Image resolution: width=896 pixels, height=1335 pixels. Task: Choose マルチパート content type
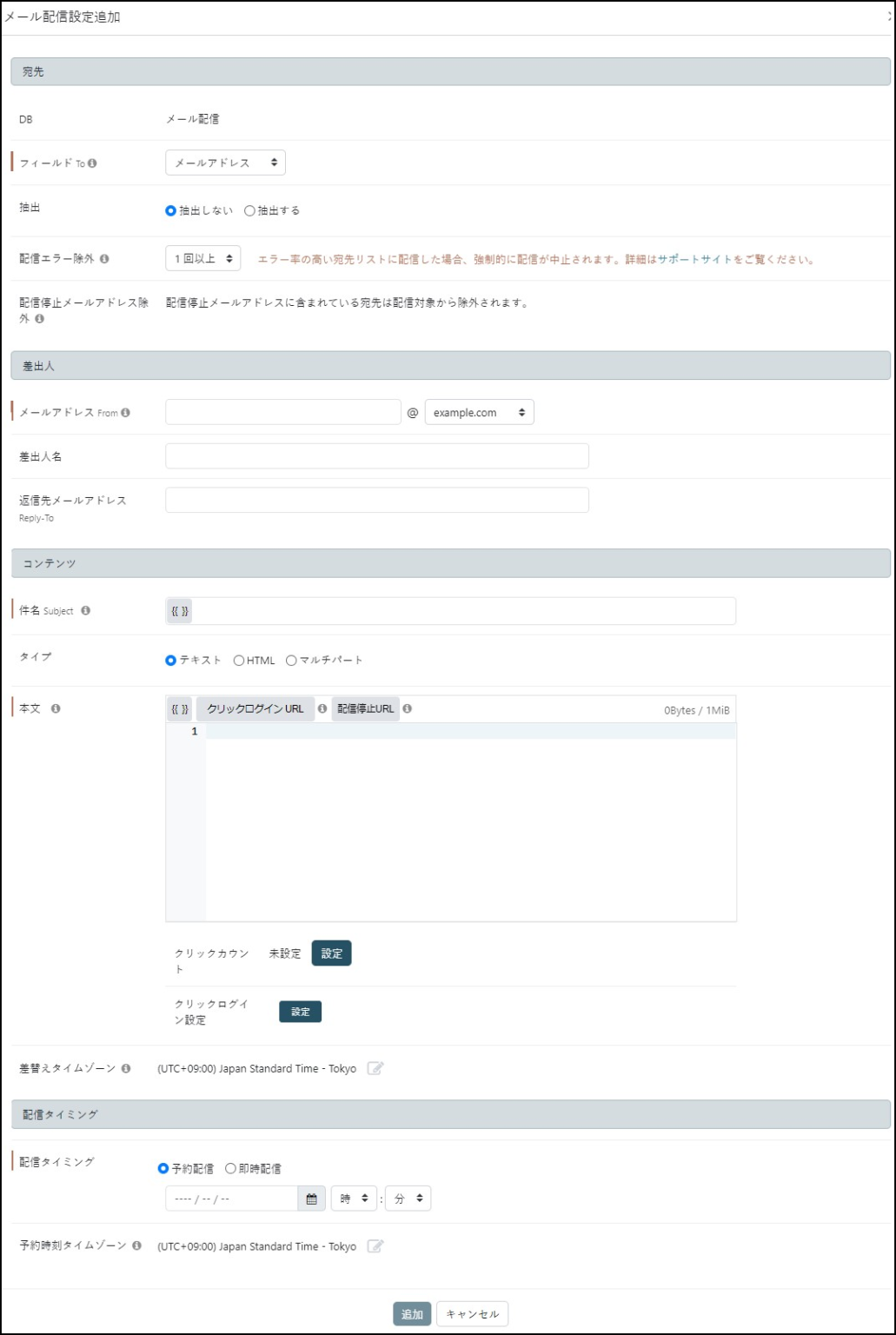pos(291,661)
